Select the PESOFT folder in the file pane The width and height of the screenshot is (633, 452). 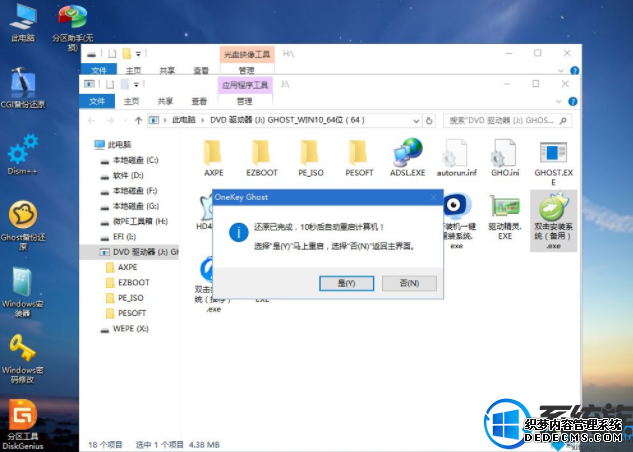359,158
